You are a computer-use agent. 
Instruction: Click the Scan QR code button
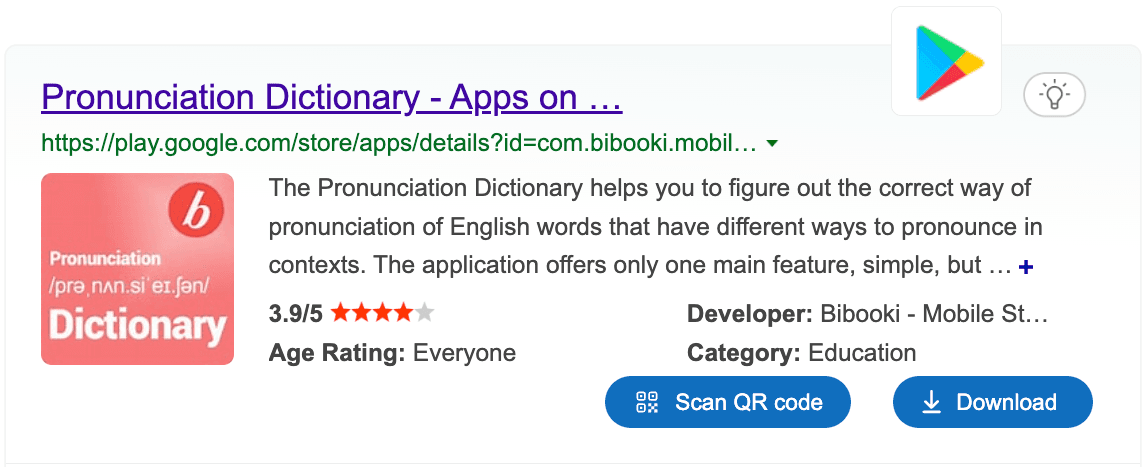coord(727,402)
